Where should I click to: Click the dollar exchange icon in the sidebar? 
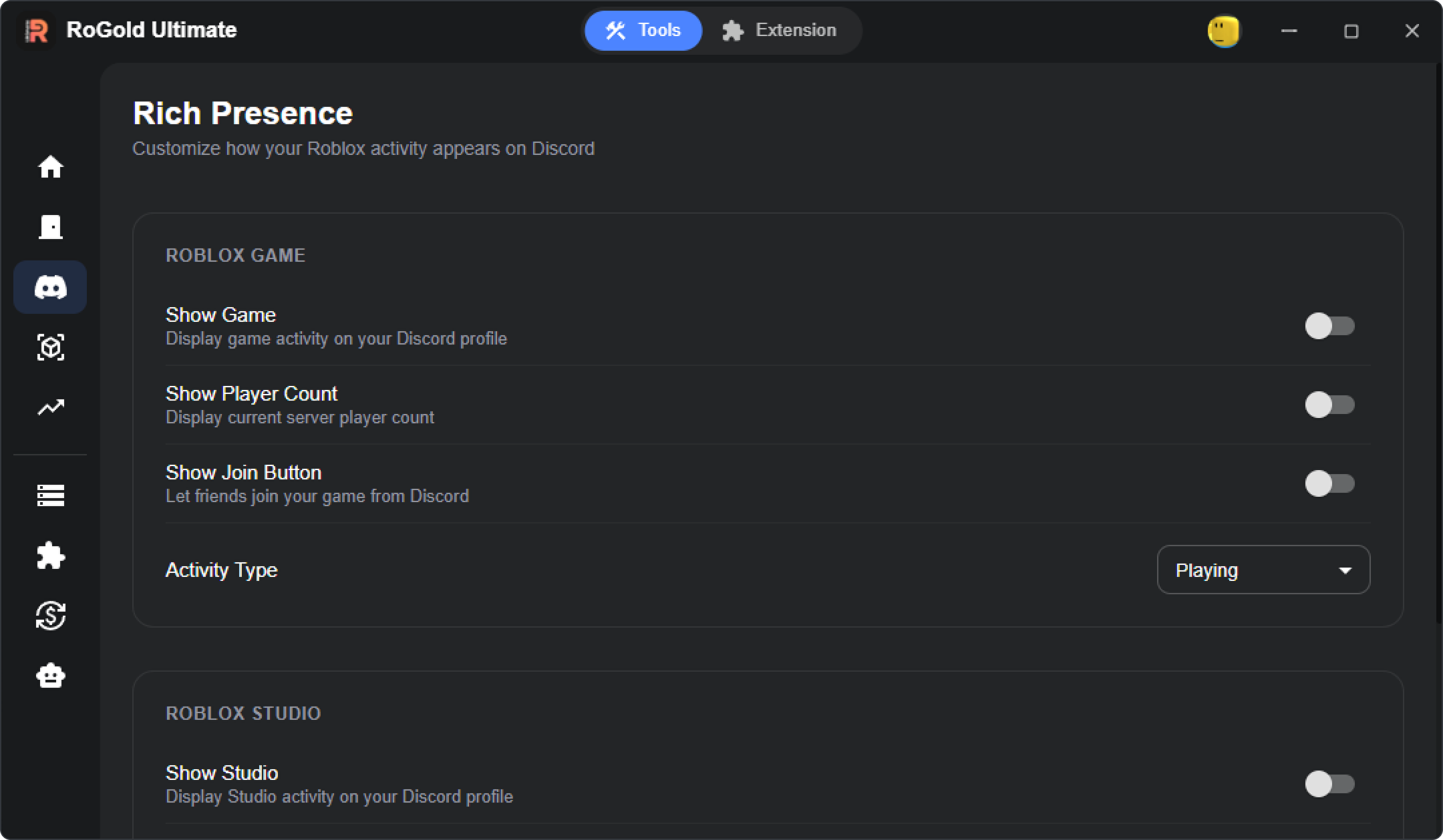point(50,616)
